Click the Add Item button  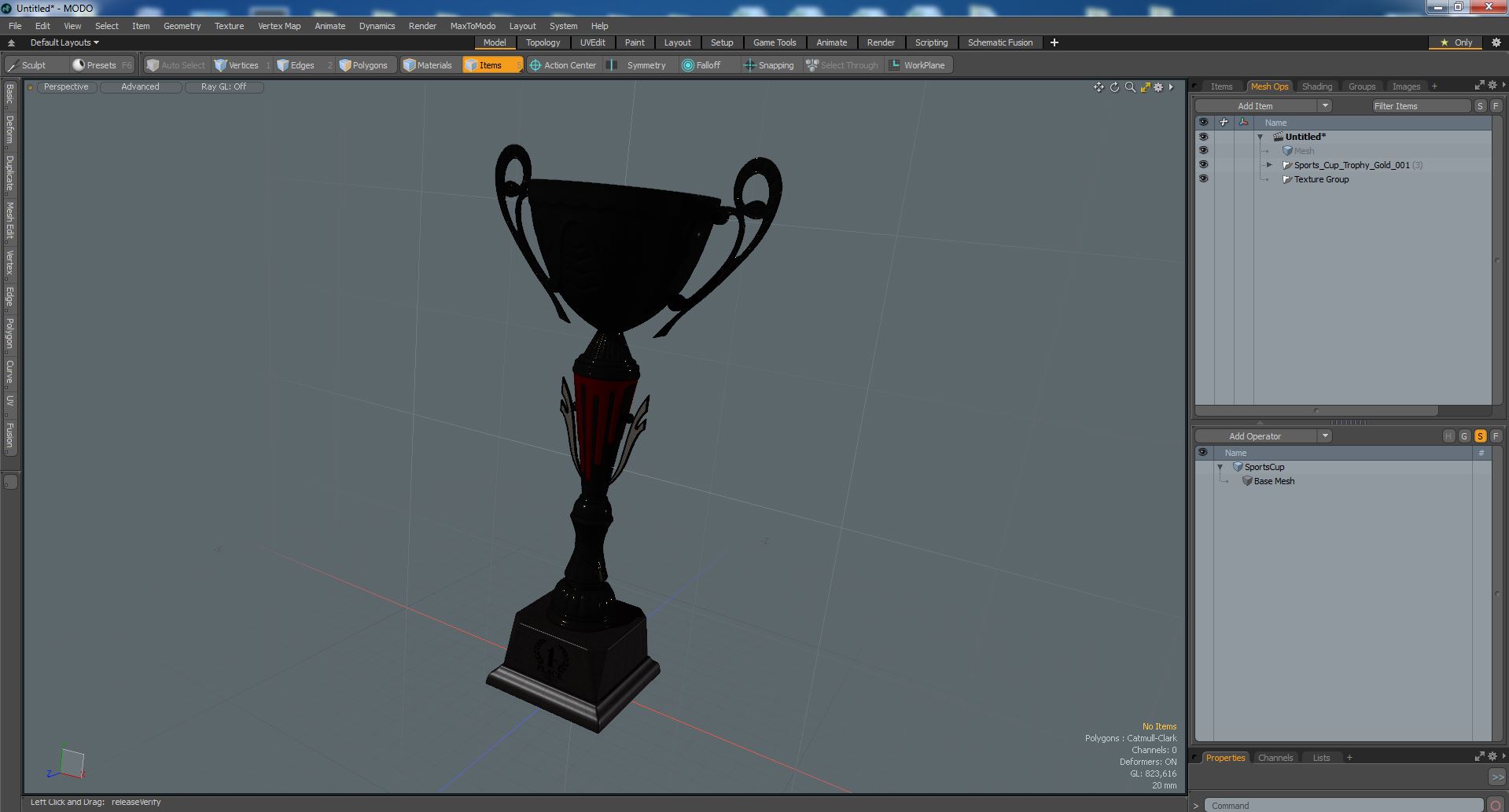pyautogui.click(x=1256, y=106)
